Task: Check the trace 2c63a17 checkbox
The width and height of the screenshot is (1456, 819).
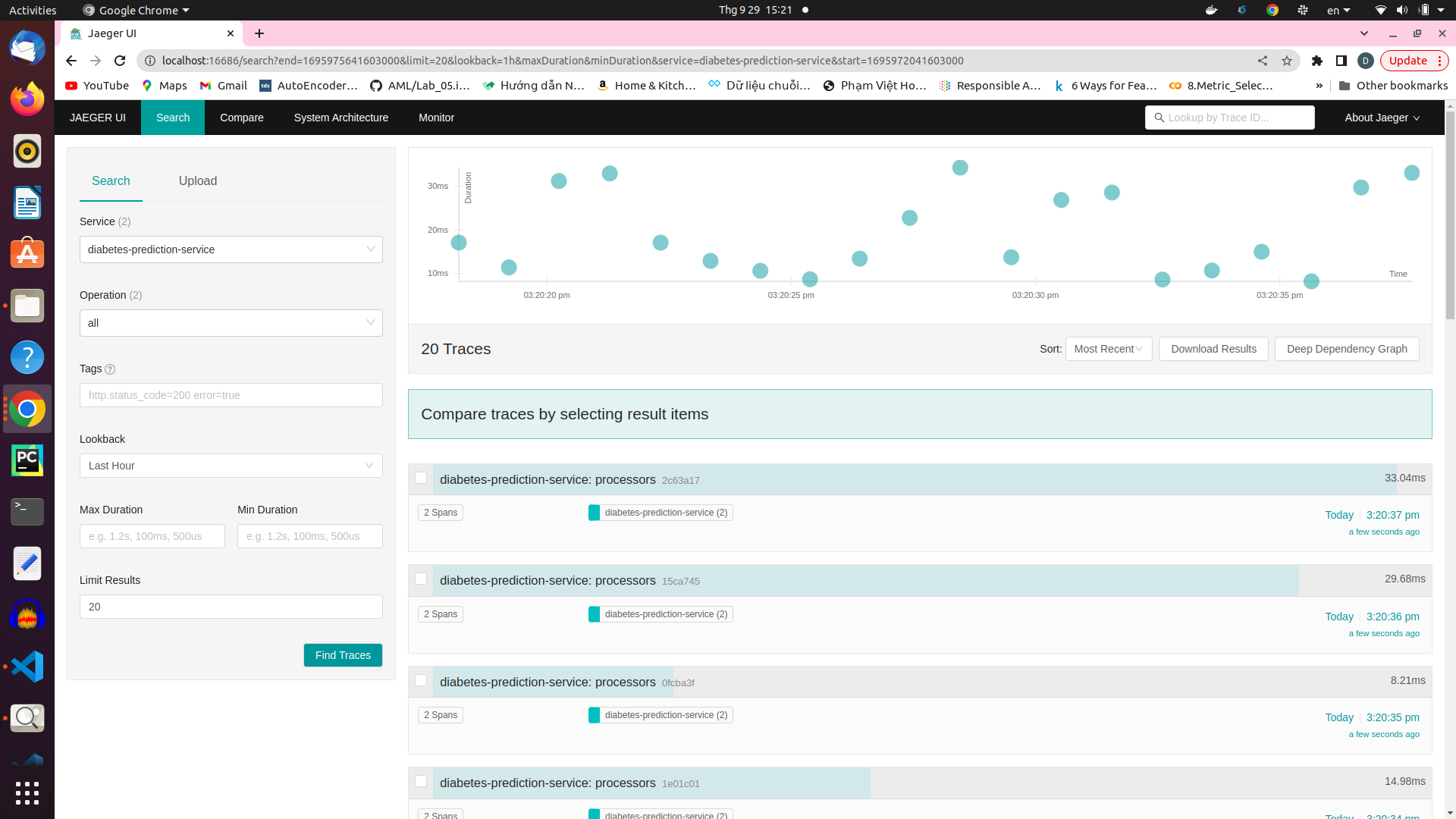Action: pyautogui.click(x=421, y=478)
